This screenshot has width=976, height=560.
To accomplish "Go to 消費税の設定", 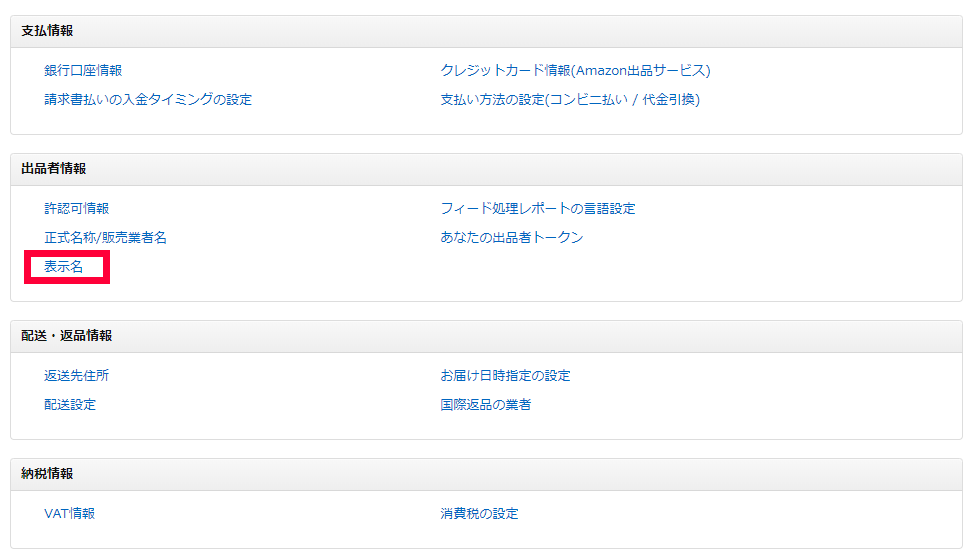I will [479, 513].
